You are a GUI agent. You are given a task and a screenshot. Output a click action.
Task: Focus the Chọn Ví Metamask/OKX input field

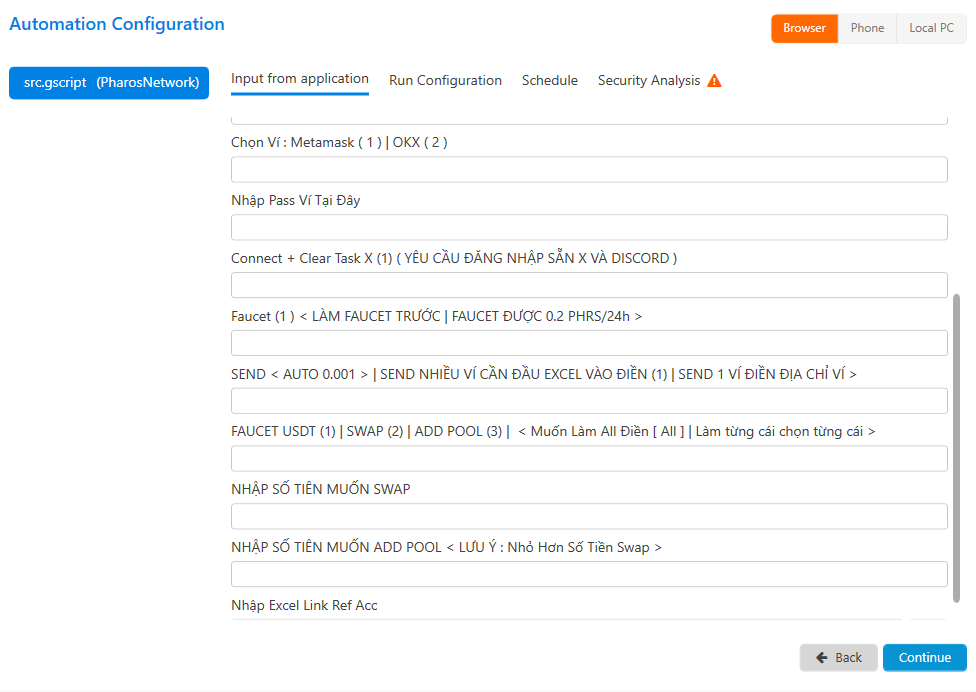pos(589,169)
